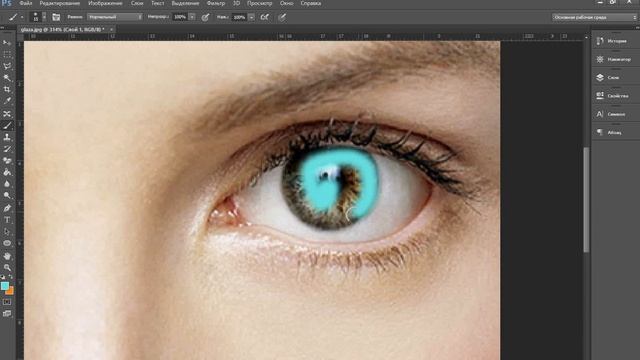Screen dimensions: 640x360
Task: Click the opacity 100% value field
Action: [180, 17]
